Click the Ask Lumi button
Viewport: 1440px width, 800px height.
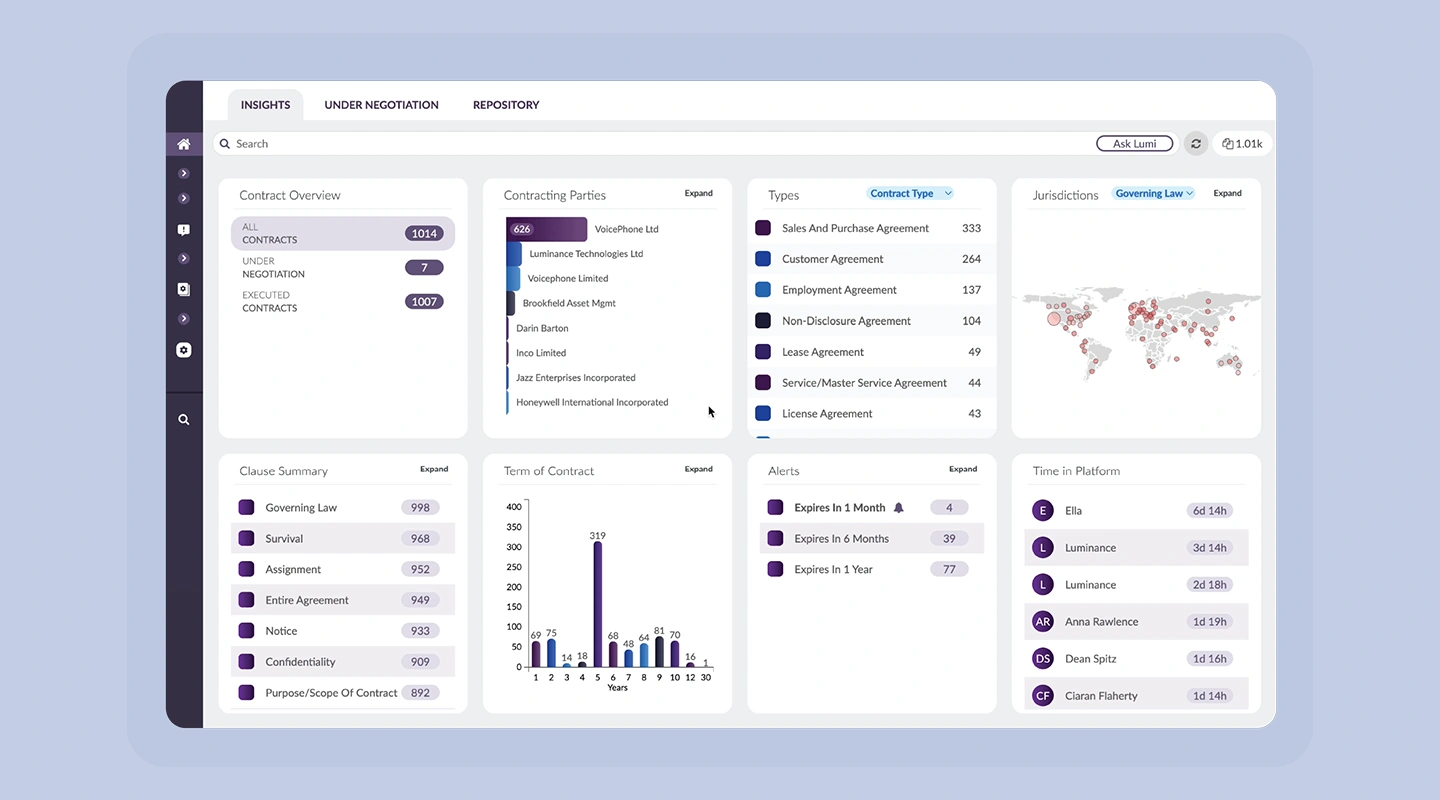(x=1135, y=144)
